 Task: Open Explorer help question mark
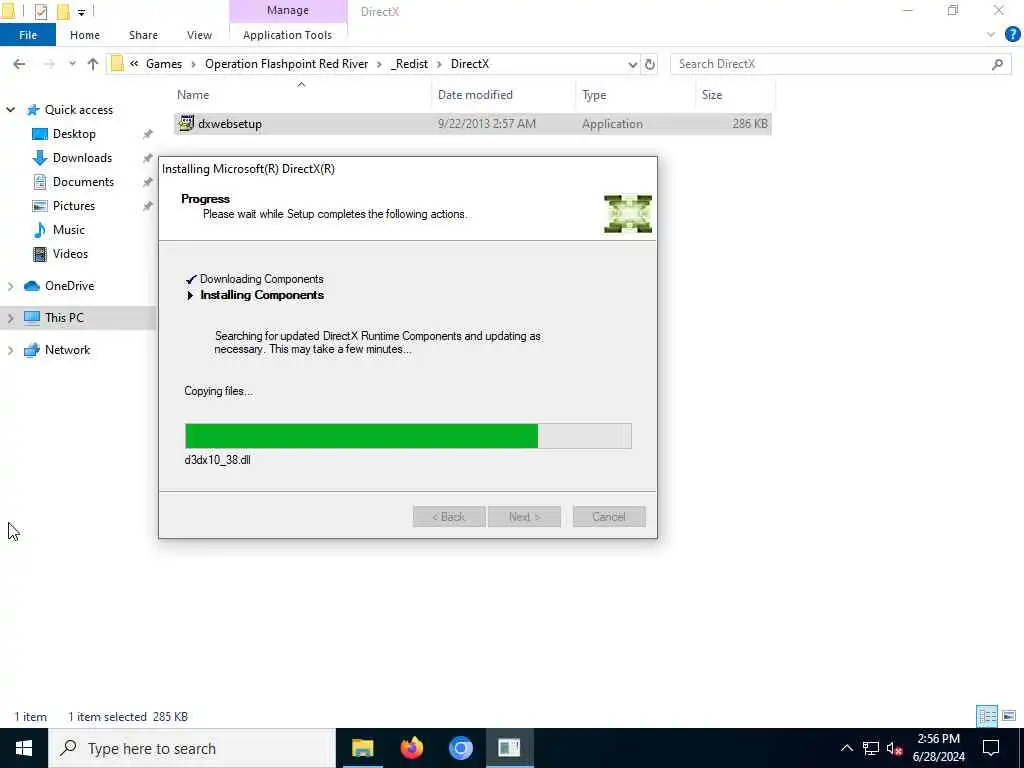(1013, 35)
